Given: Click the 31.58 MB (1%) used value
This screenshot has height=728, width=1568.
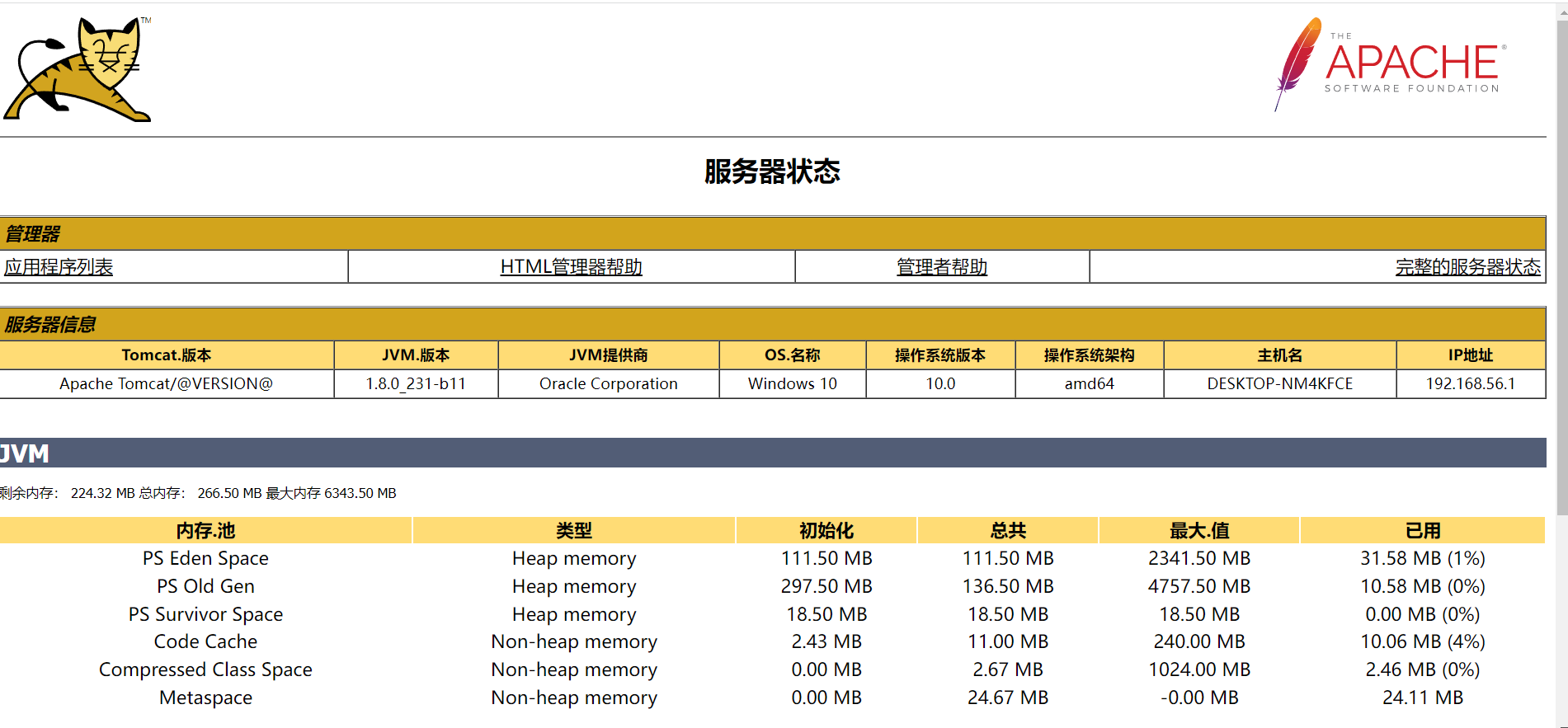Looking at the screenshot, I should point(1423,558).
